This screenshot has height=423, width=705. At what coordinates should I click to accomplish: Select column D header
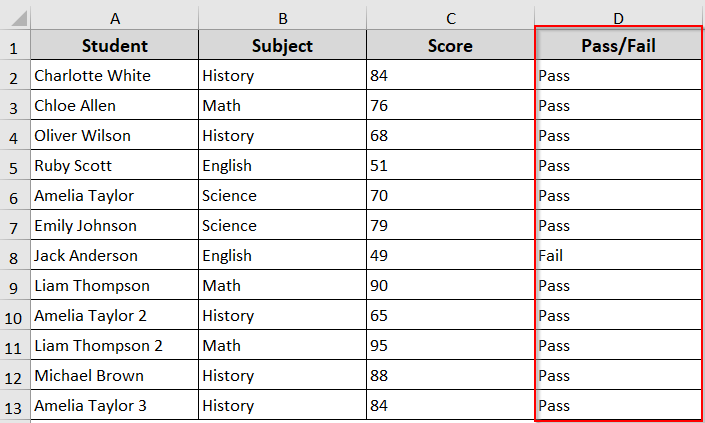tap(618, 17)
